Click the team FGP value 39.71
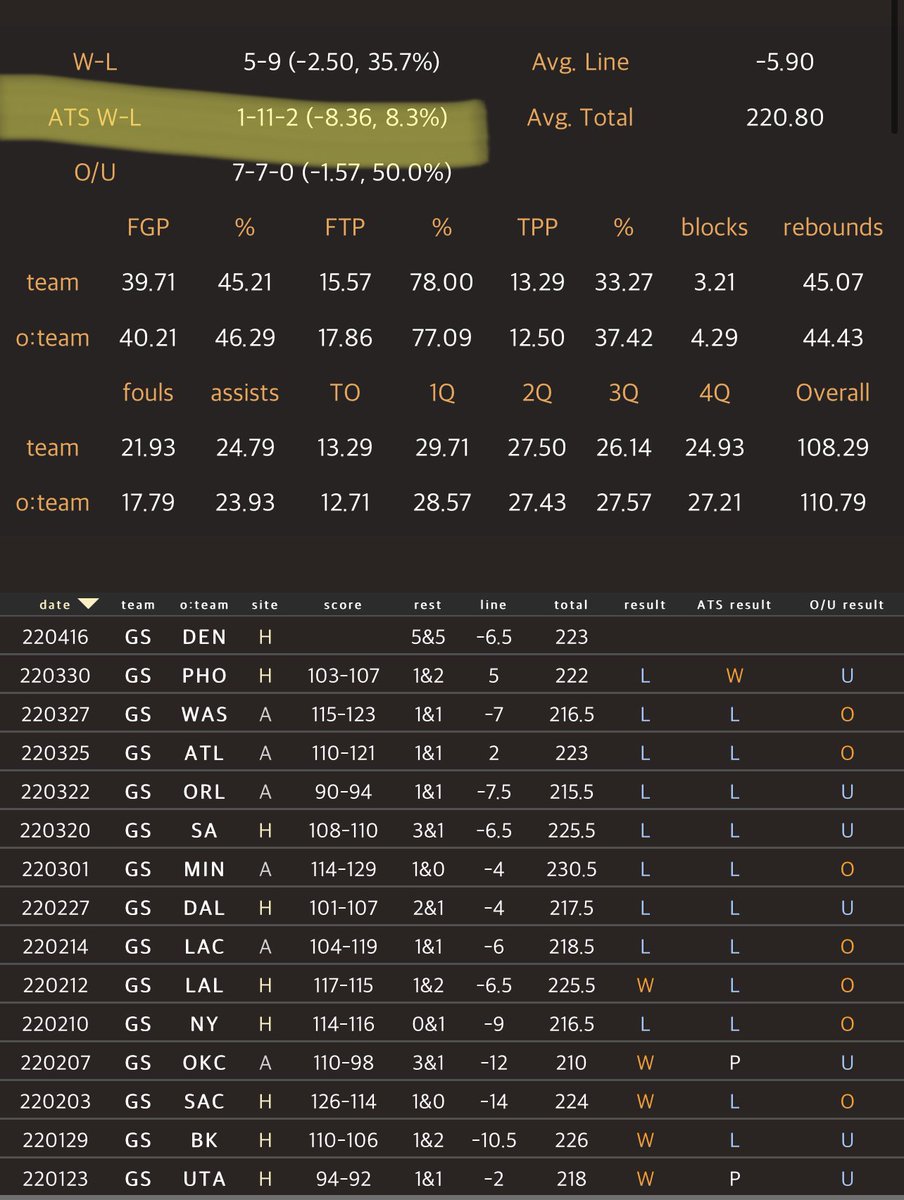Image resolution: width=904 pixels, height=1200 pixels. tap(148, 283)
